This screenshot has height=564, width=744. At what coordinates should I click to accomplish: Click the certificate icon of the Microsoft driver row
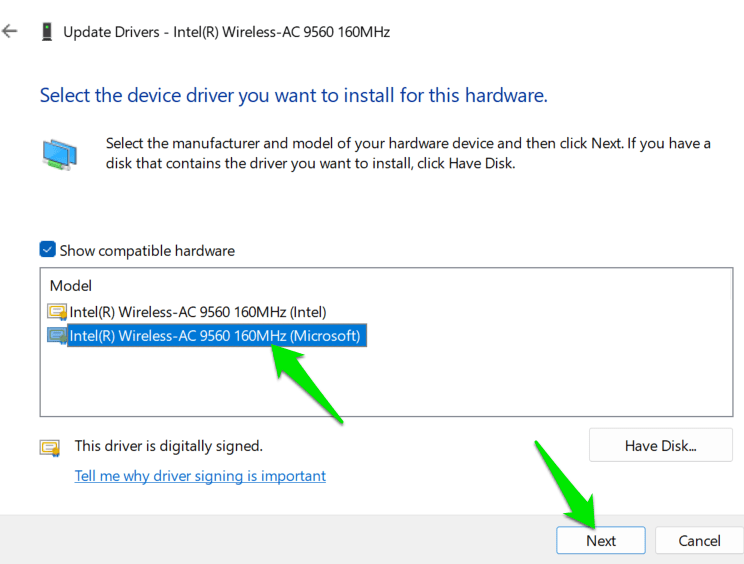coord(57,336)
